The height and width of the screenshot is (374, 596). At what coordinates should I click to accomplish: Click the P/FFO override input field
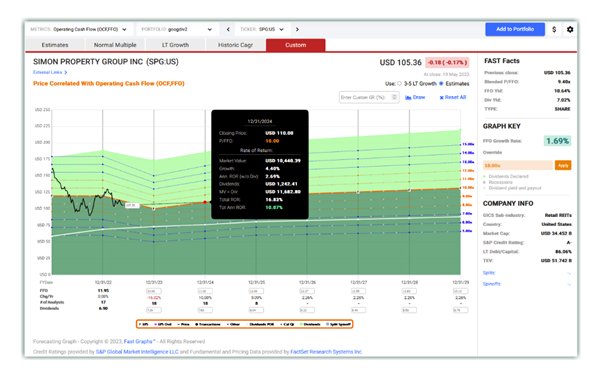pyautogui.click(x=518, y=165)
